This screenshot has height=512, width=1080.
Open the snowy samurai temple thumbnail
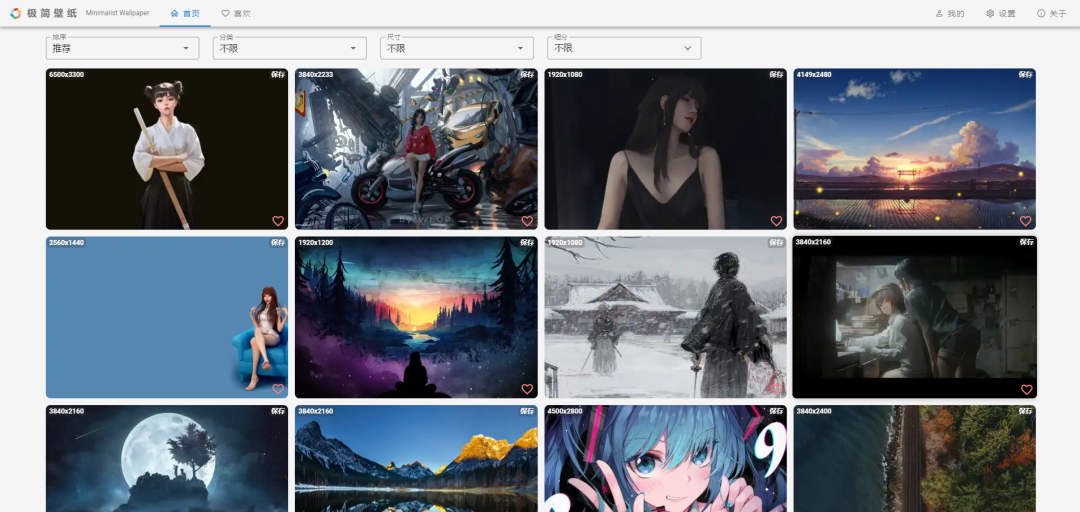(x=665, y=317)
